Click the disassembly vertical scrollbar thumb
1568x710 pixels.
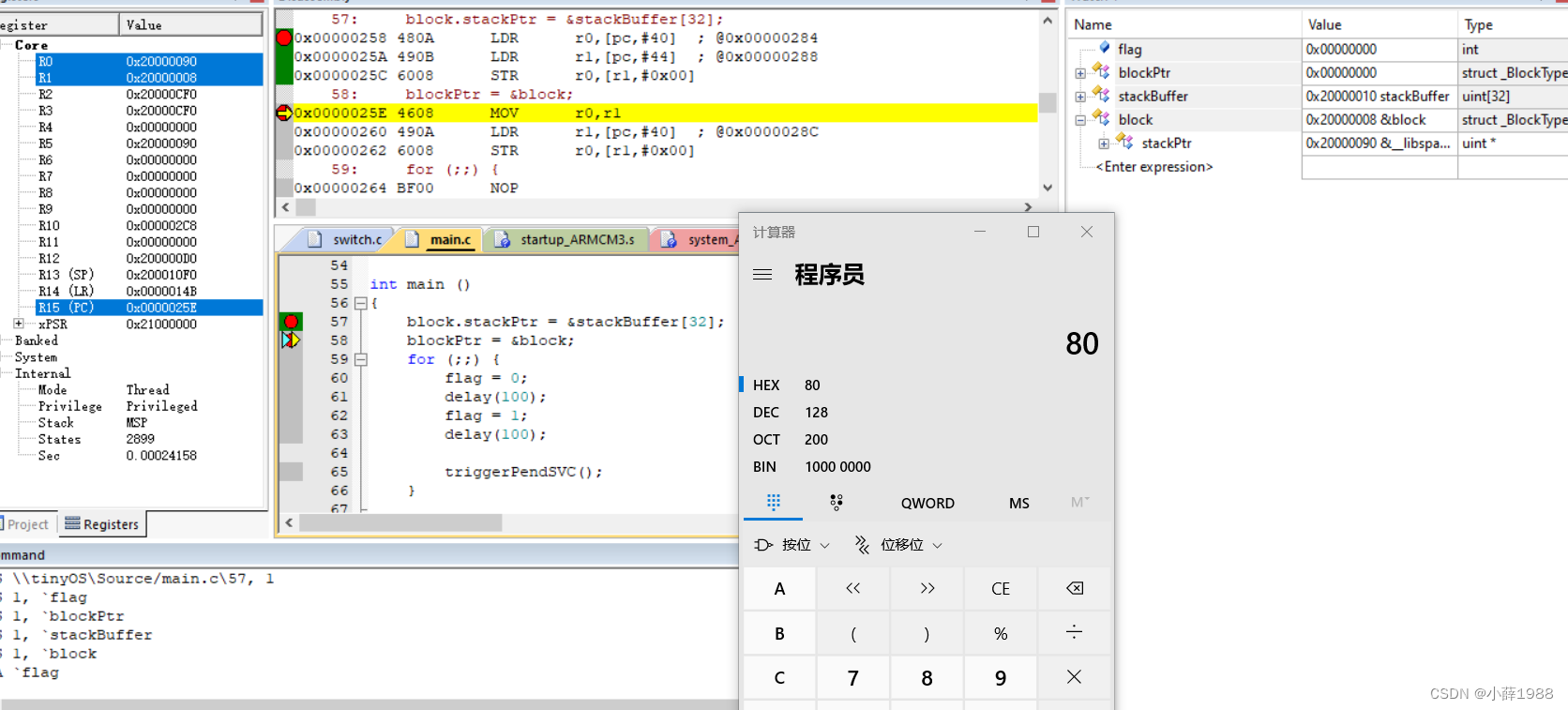[1048, 102]
